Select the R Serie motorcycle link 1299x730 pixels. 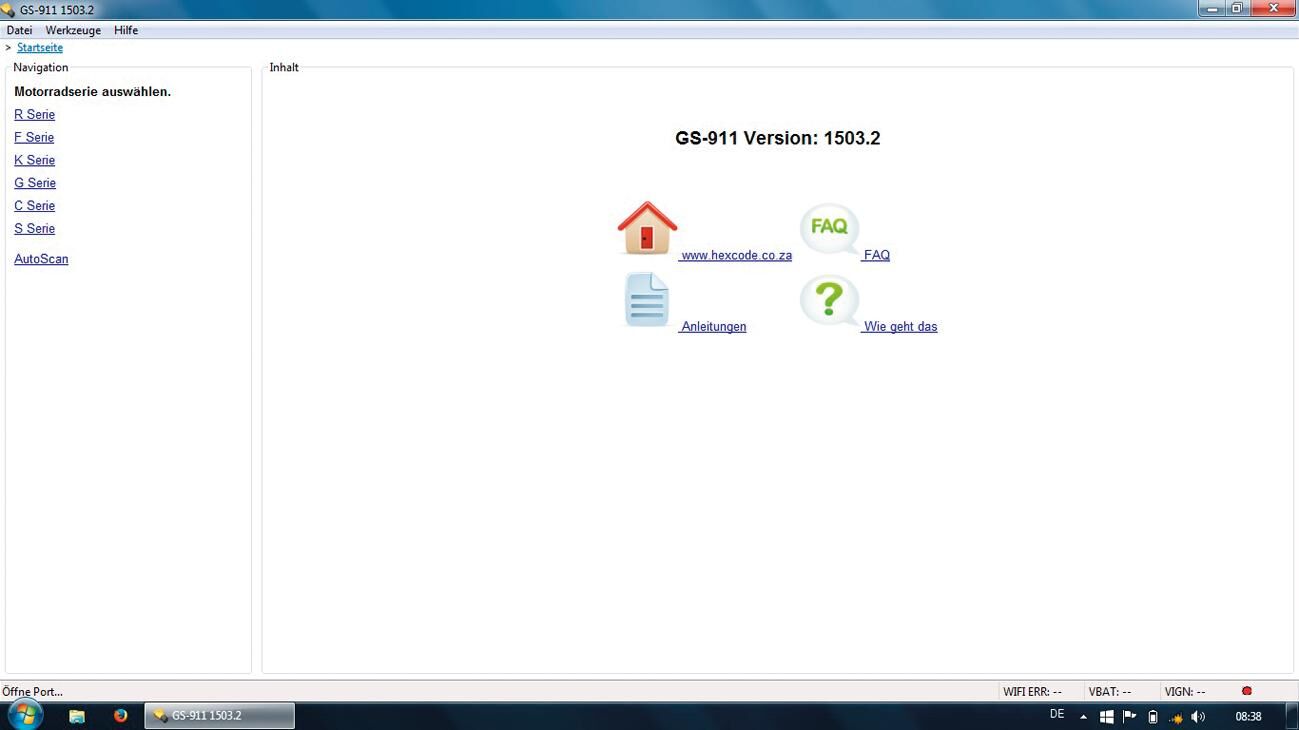point(34,115)
